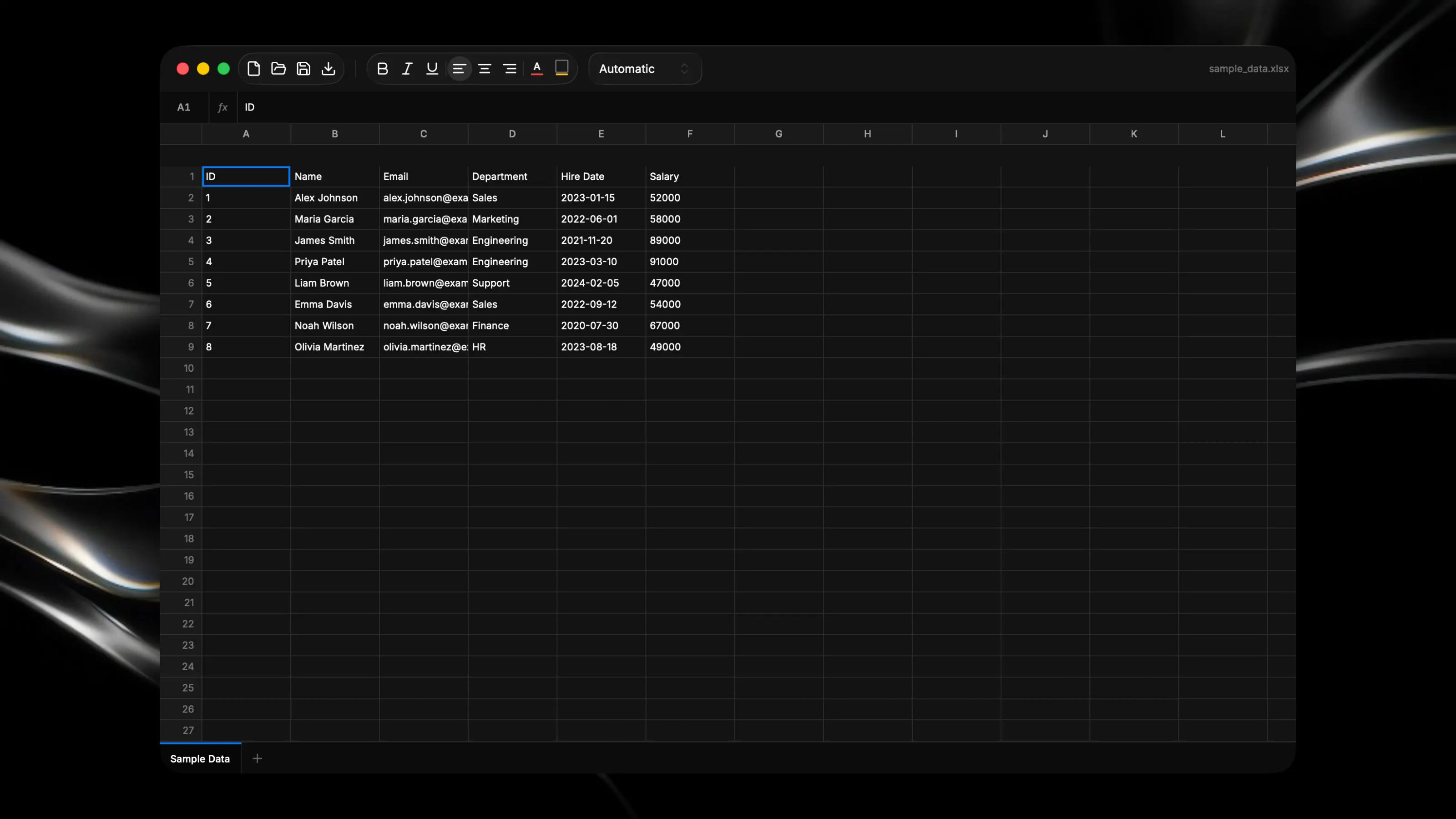
Task: Select the Alex Johnson cell
Action: [x=334, y=198]
